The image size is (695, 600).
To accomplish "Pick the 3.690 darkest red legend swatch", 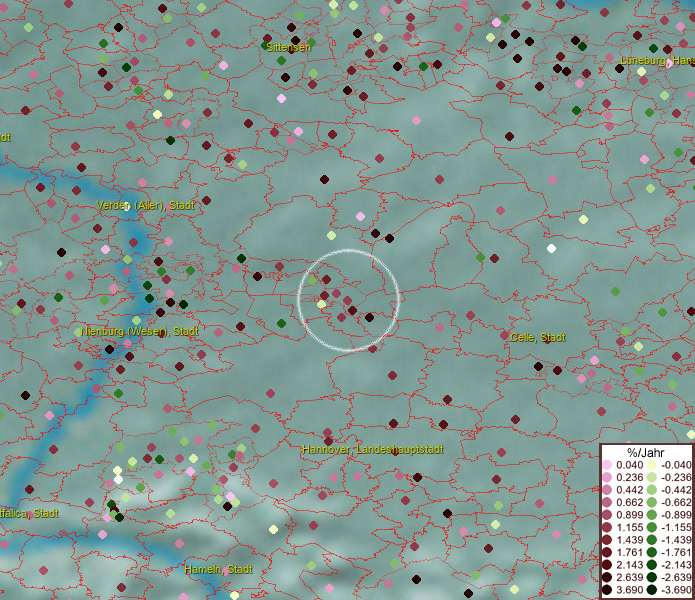I will (607, 590).
